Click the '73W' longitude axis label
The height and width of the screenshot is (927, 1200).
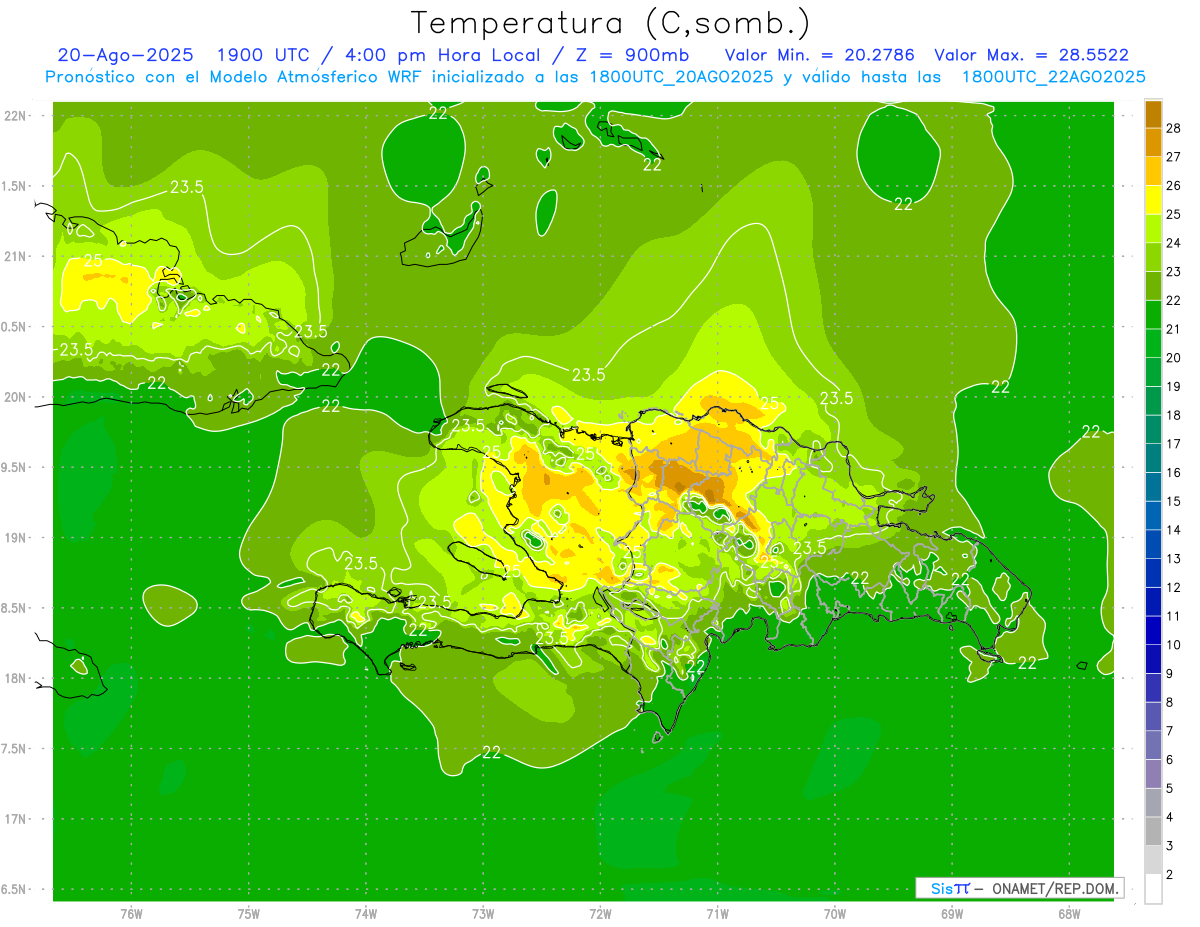pos(483,914)
